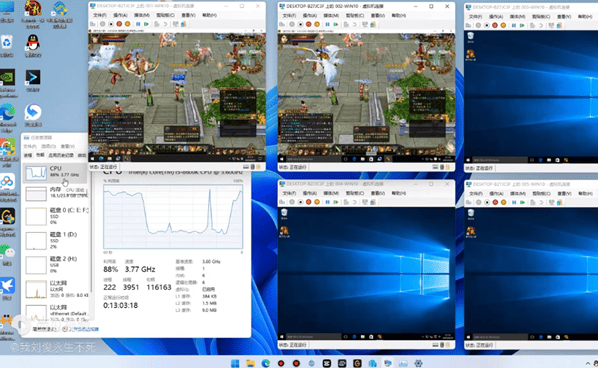Pause the 001-WIN10 virtual machine
598x368 pixels.
coord(138,24)
